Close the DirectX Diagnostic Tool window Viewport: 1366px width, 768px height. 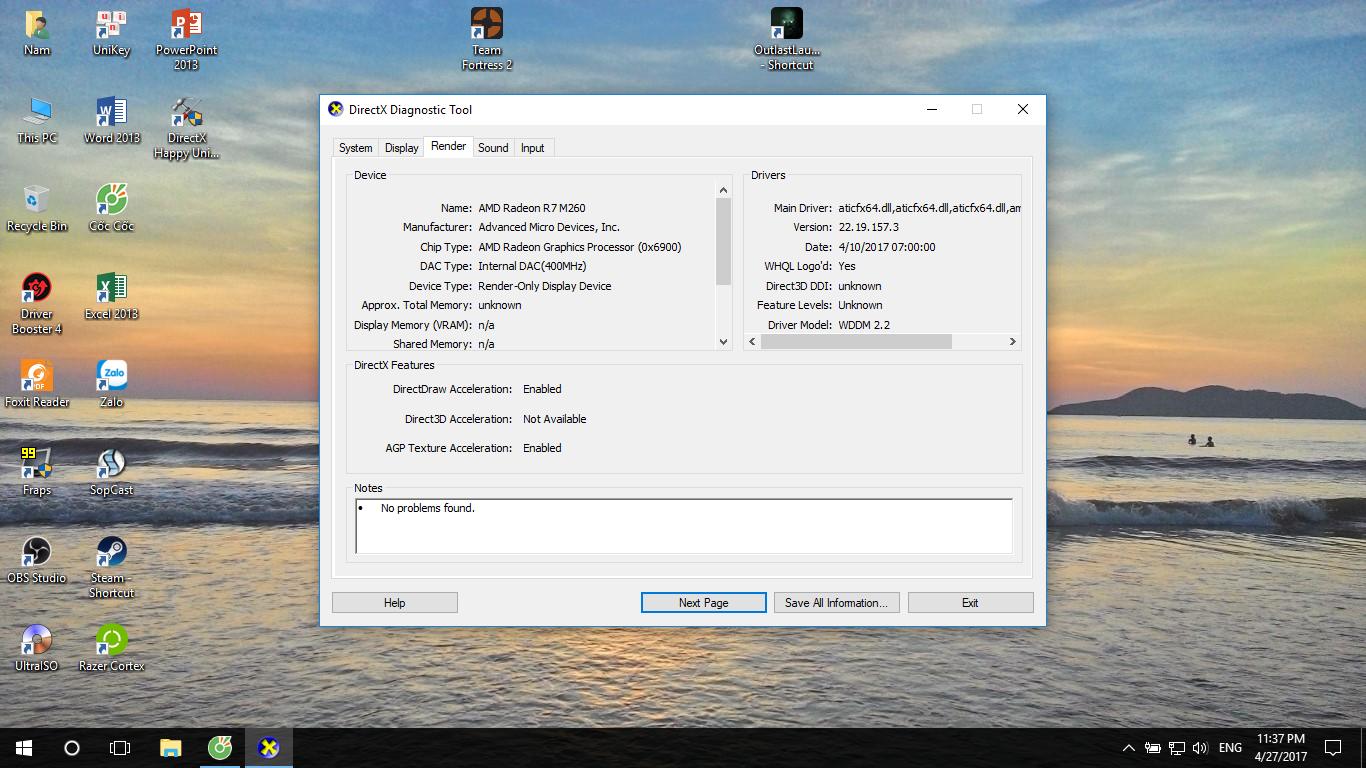pyautogui.click(x=1023, y=110)
